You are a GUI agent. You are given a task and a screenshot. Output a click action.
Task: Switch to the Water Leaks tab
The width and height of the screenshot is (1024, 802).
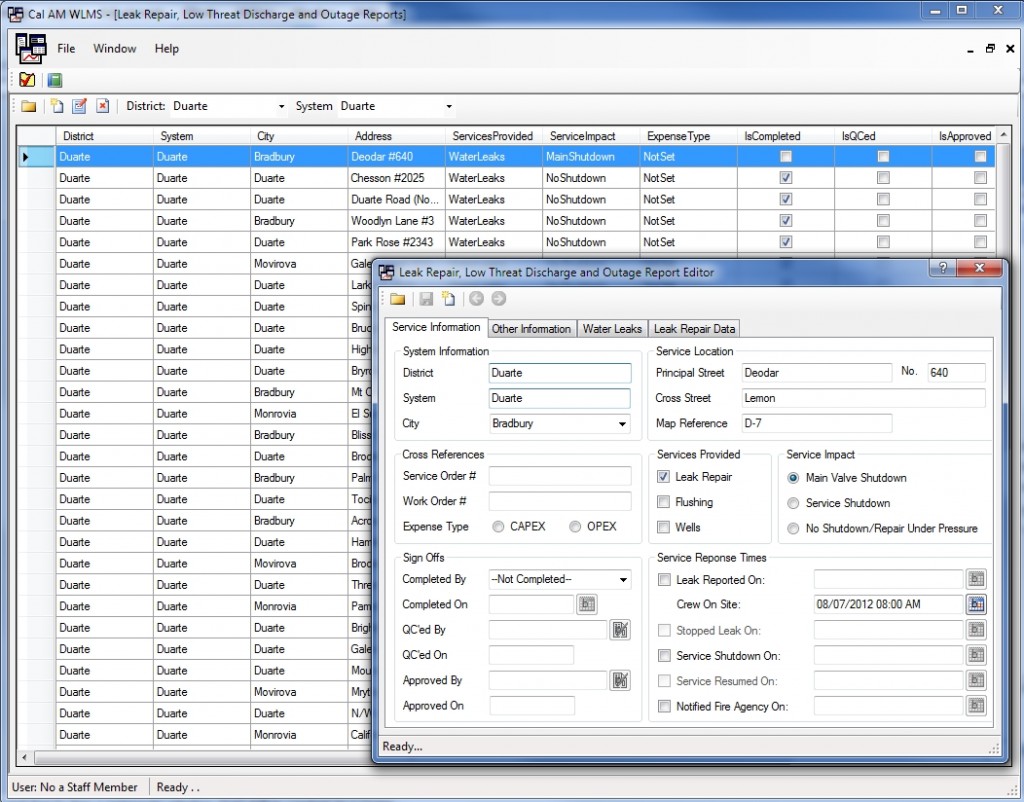pyautogui.click(x=612, y=329)
